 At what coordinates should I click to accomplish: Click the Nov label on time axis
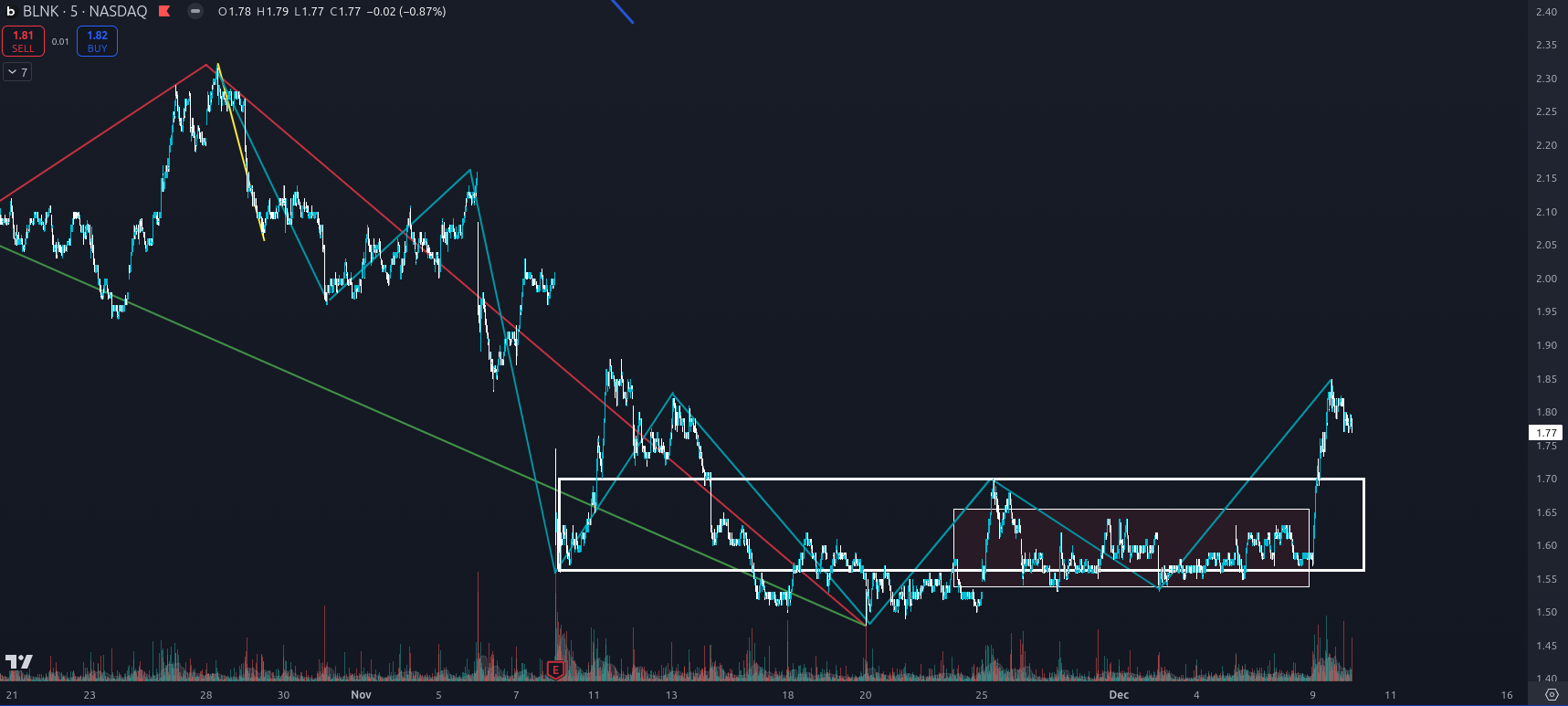361,695
